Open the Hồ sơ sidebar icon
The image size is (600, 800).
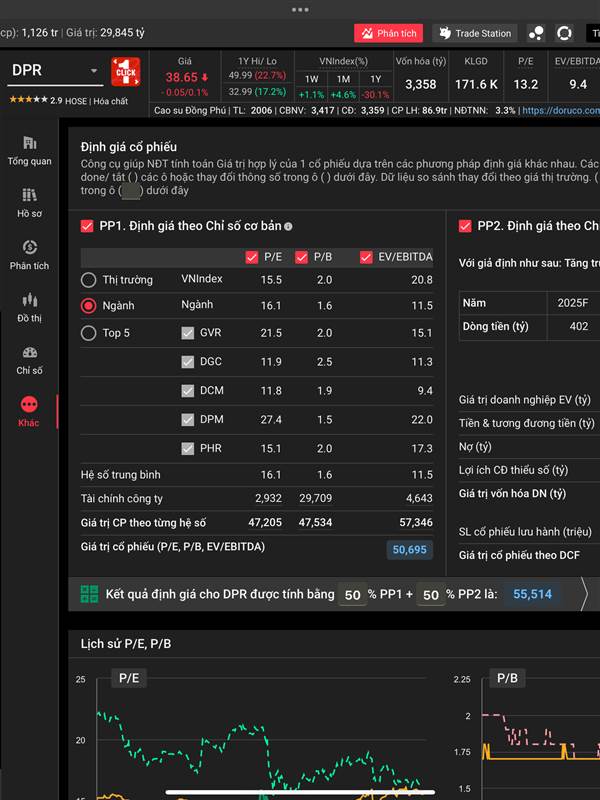point(30,195)
